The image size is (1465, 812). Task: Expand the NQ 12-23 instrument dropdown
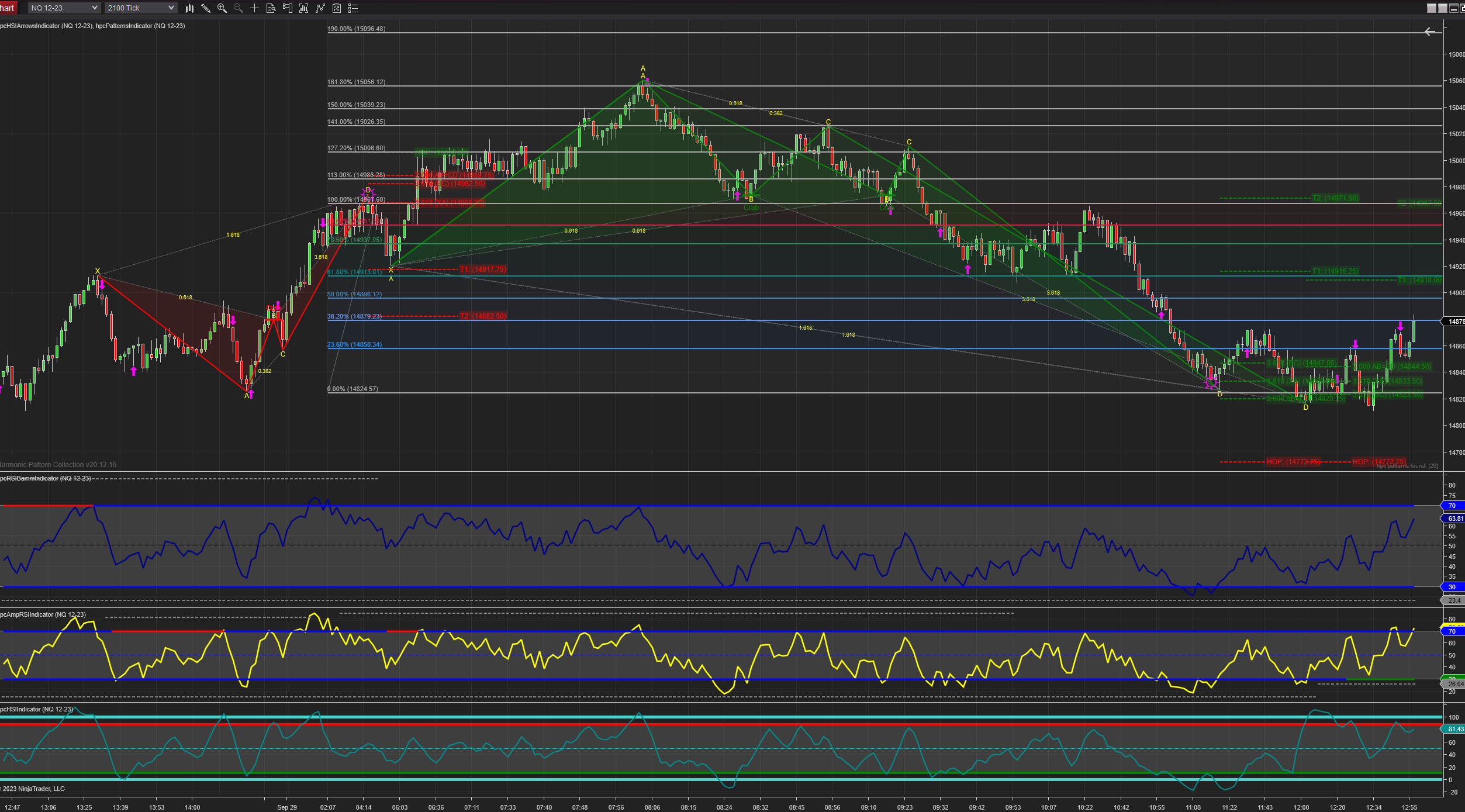(x=64, y=8)
